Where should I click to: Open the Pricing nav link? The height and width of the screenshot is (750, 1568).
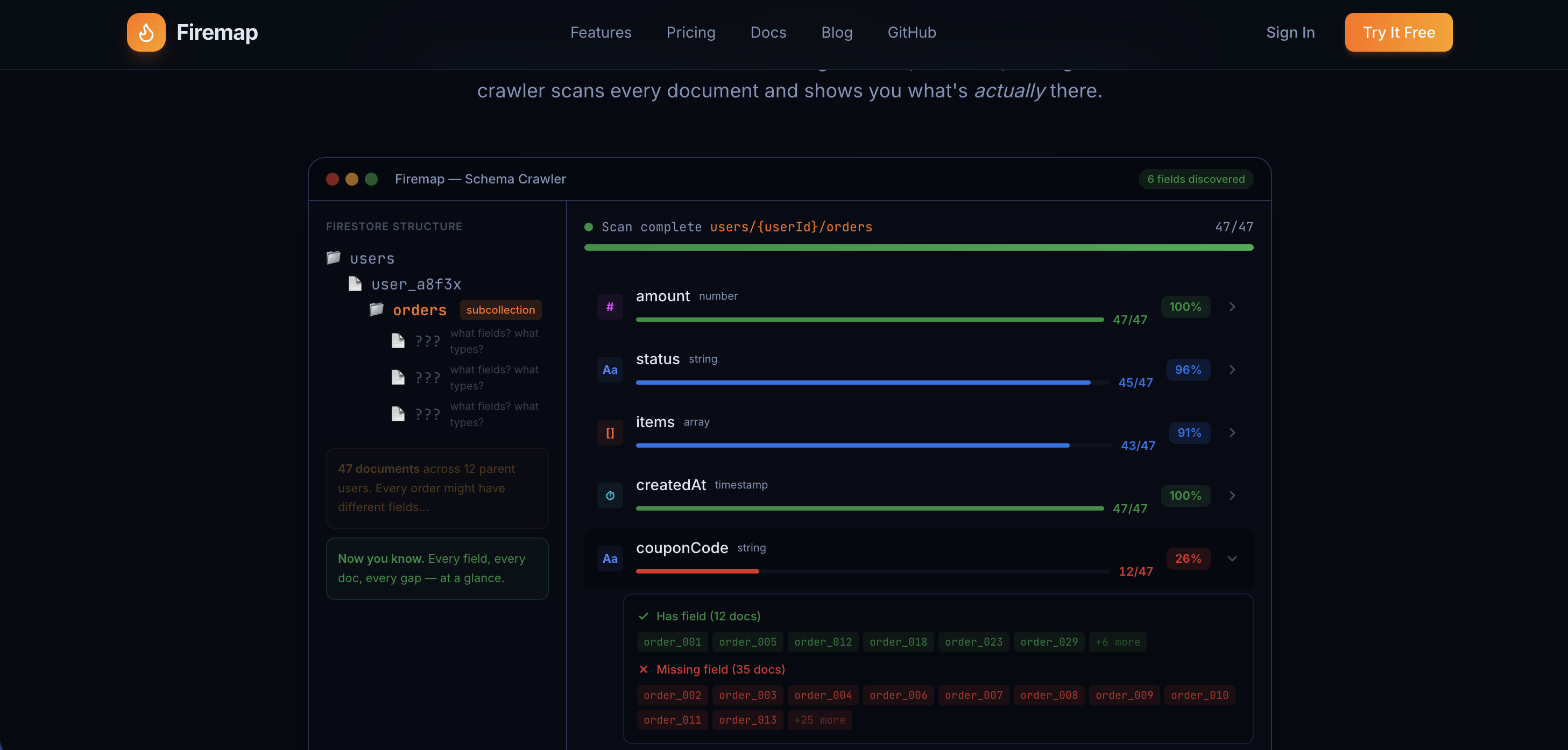690,32
